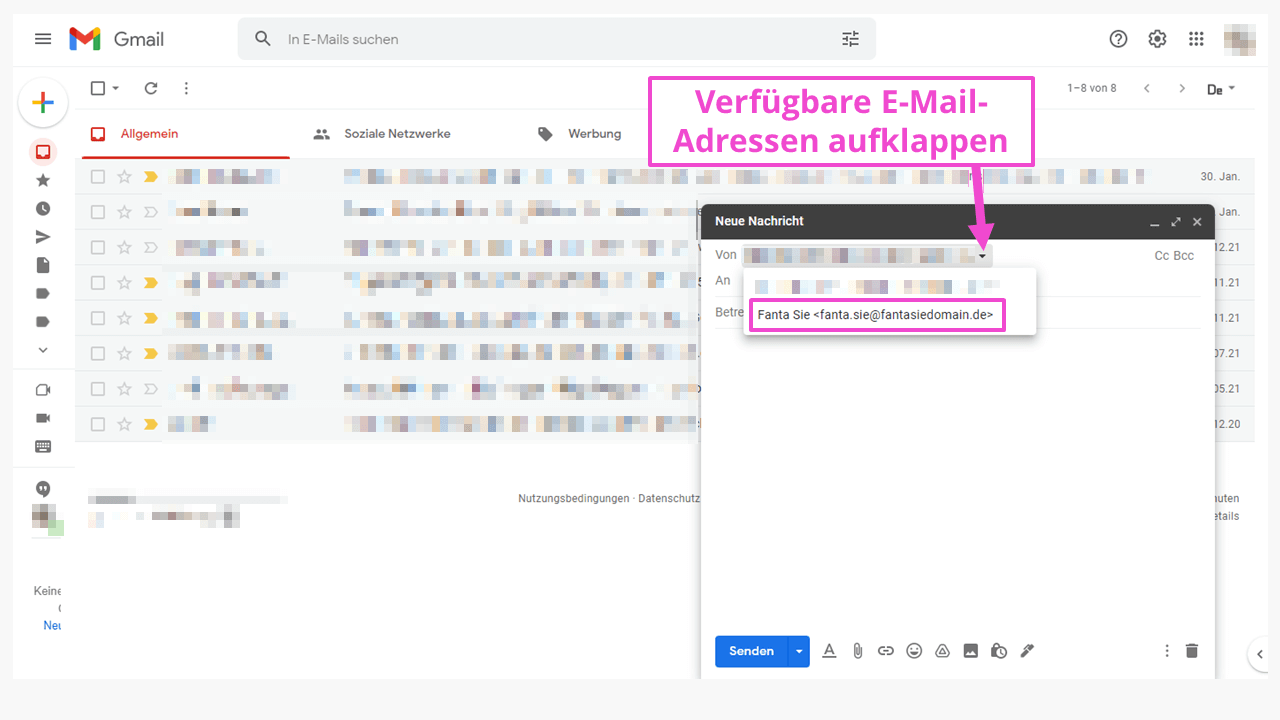The height and width of the screenshot is (720, 1280).
Task: Click the attach files paperclip icon
Action: pyautogui.click(x=857, y=651)
